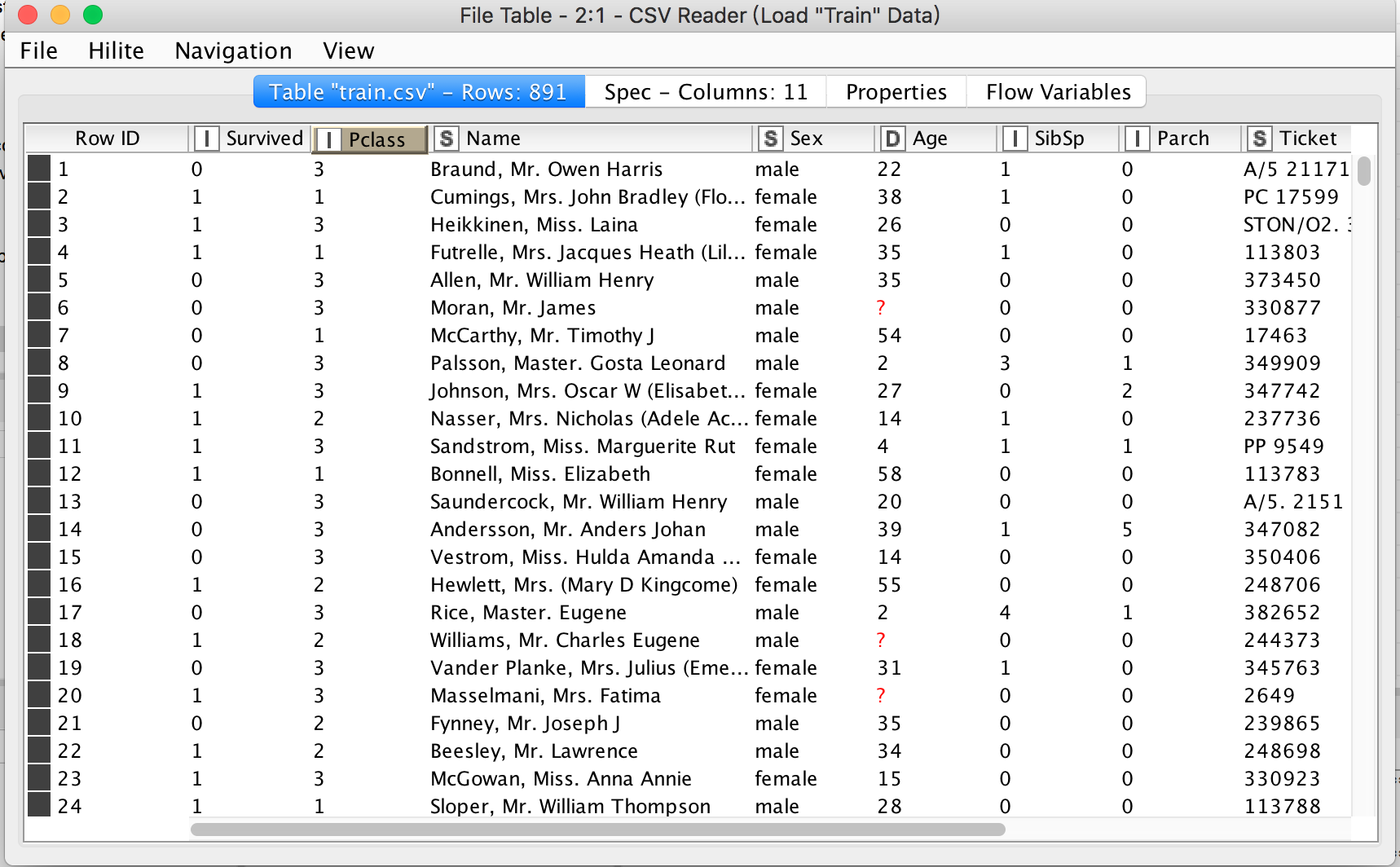Image resolution: width=1400 pixels, height=867 pixels.
Task: Click ticket value PC 17599
Action: (x=1291, y=196)
